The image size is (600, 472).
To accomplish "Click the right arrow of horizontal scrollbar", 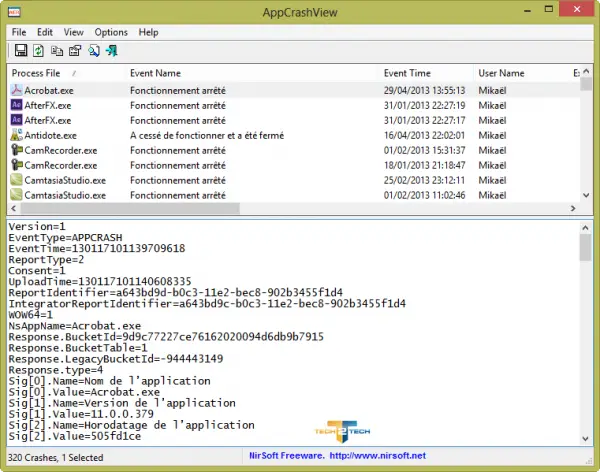I will (x=573, y=208).
